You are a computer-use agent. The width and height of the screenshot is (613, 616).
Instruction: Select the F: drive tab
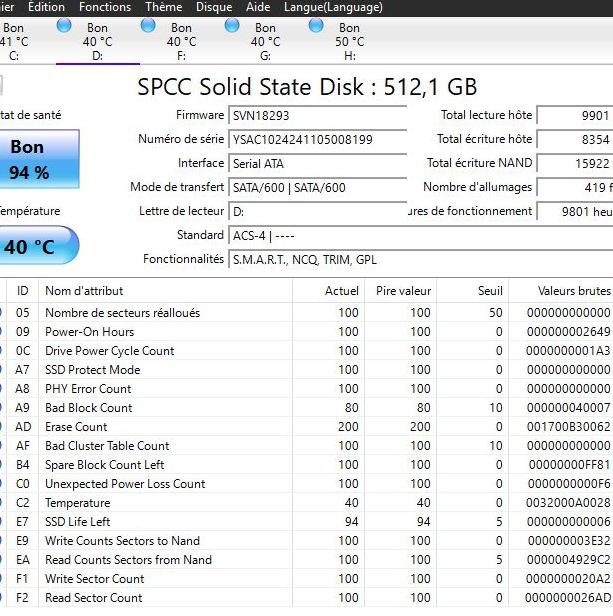(182, 42)
